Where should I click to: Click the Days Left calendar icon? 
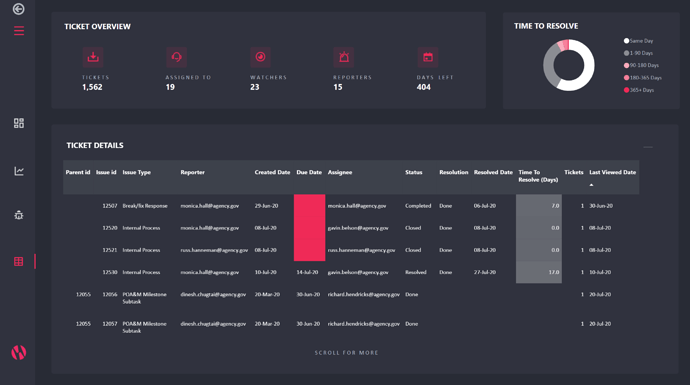point(428,57)
